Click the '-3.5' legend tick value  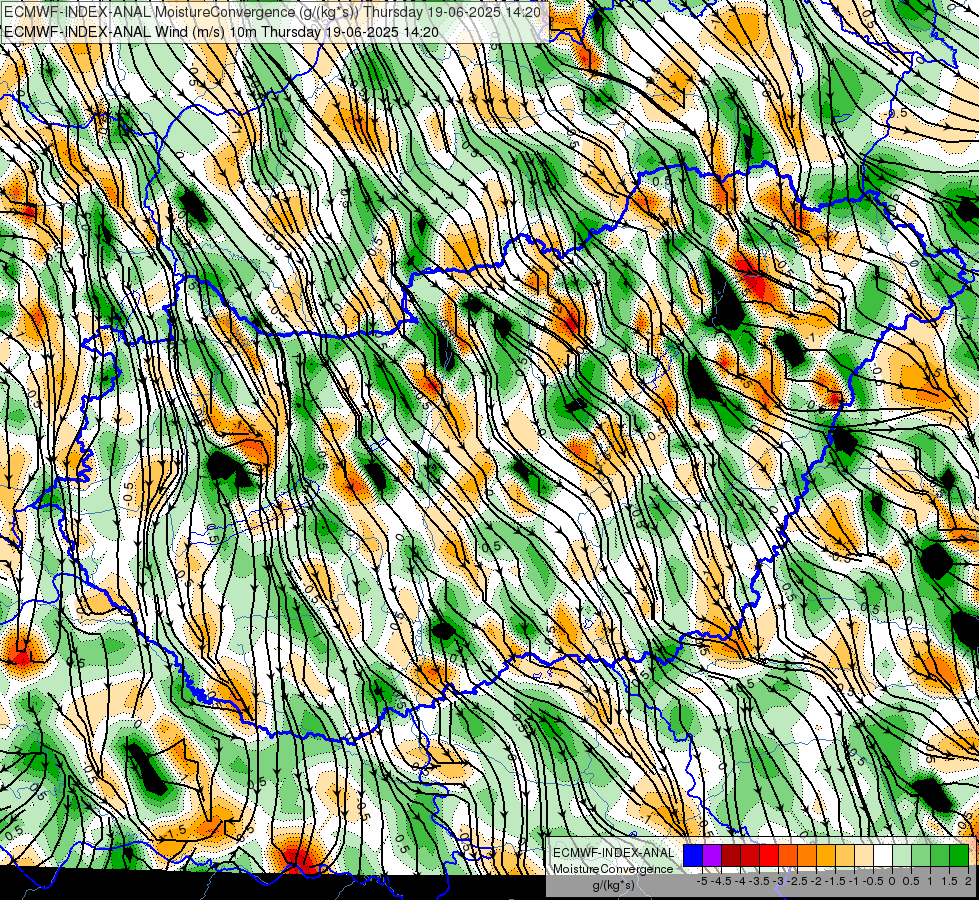[759, 881]
